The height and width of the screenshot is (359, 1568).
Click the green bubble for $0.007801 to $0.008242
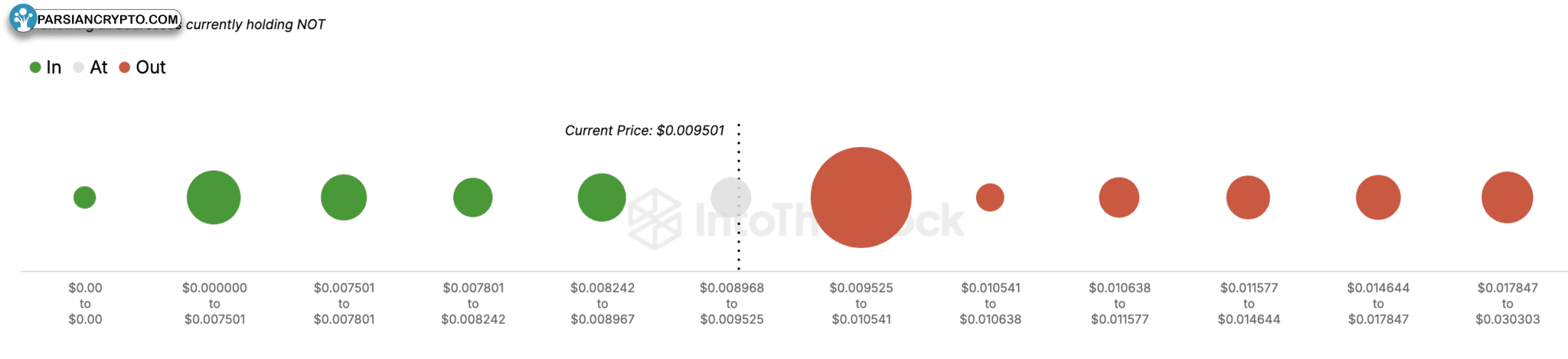click(x=472, y=197)
